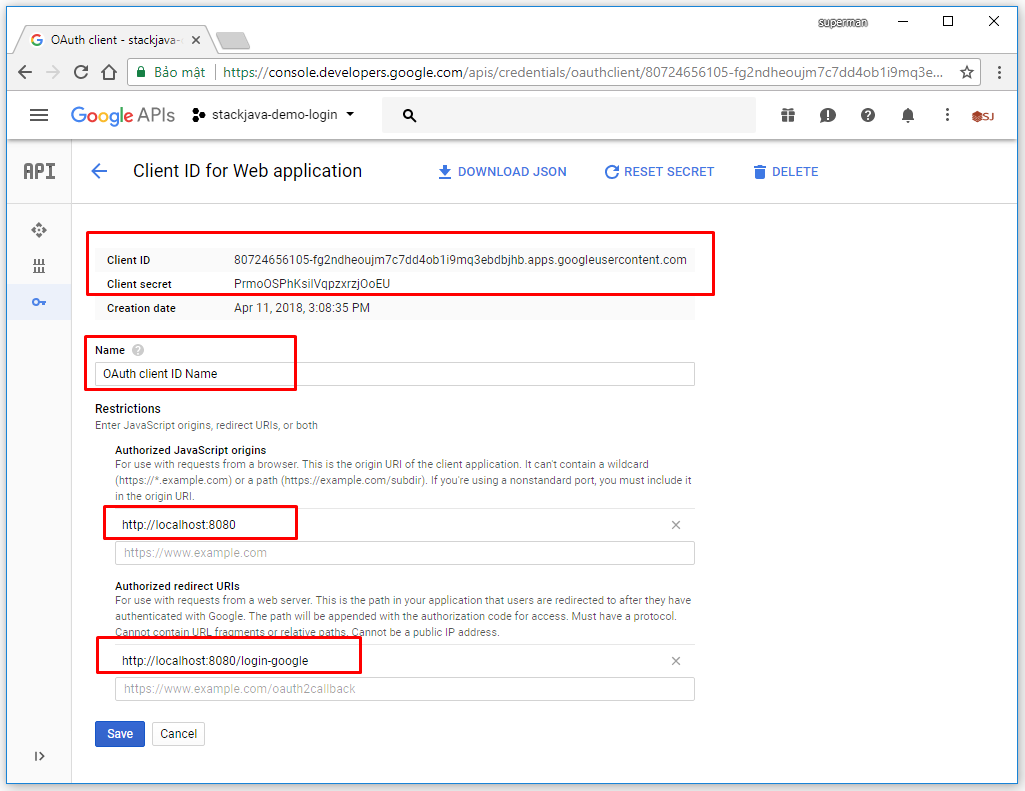Open the stackjava-demo-login project dropdown
Image resolution: width=1025 pixels, height=791 pixels.
(273, 115)
